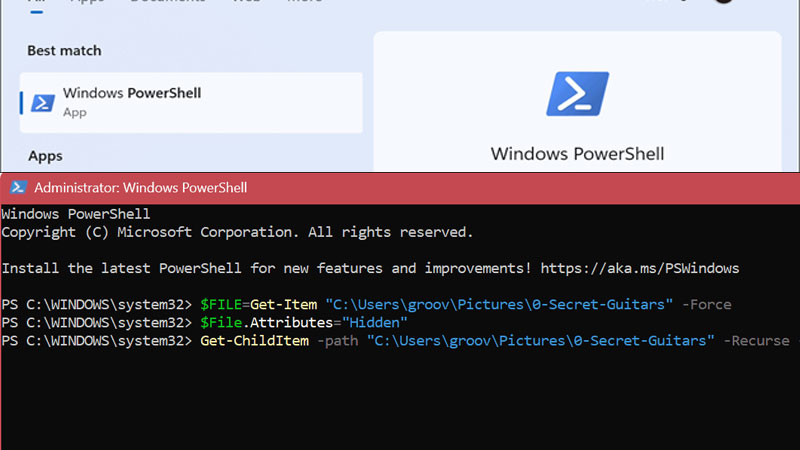Click the -Recurse parameter text
Image resolution: width=800 pixels, height=450 pixels.
(757, 341)
